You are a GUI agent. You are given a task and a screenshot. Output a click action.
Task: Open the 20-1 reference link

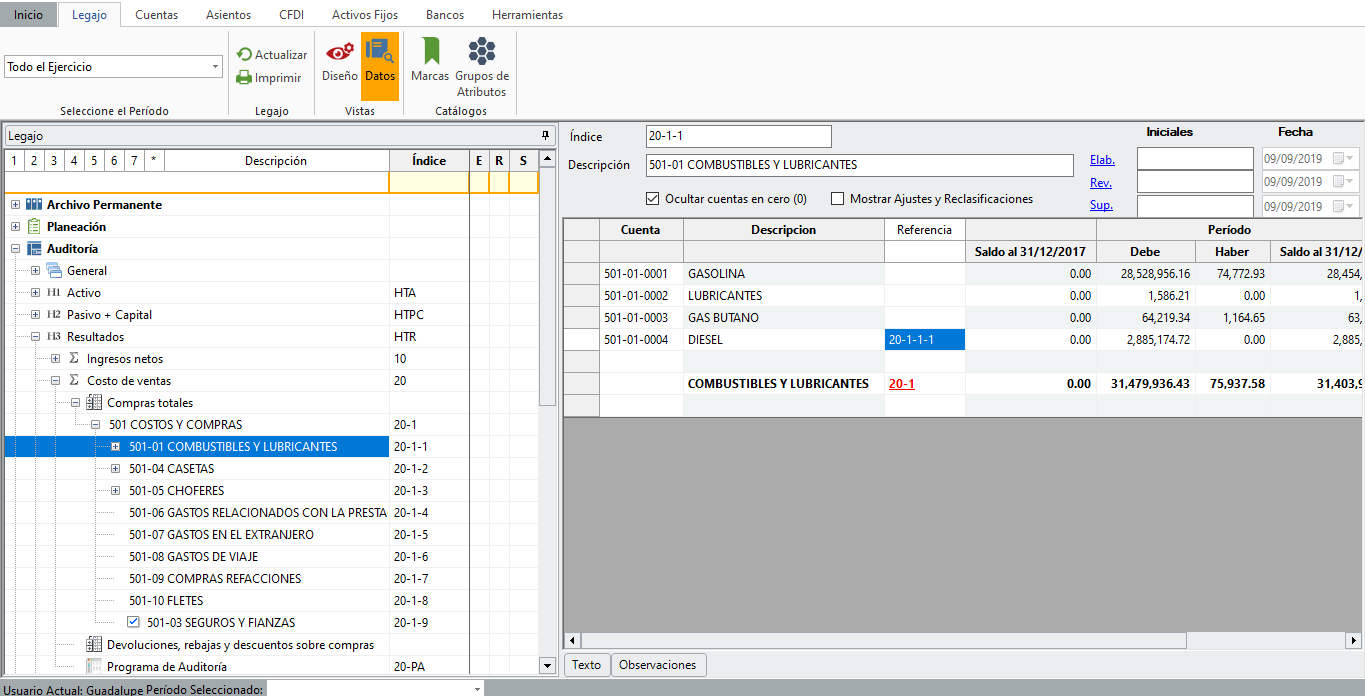point(901,384)
